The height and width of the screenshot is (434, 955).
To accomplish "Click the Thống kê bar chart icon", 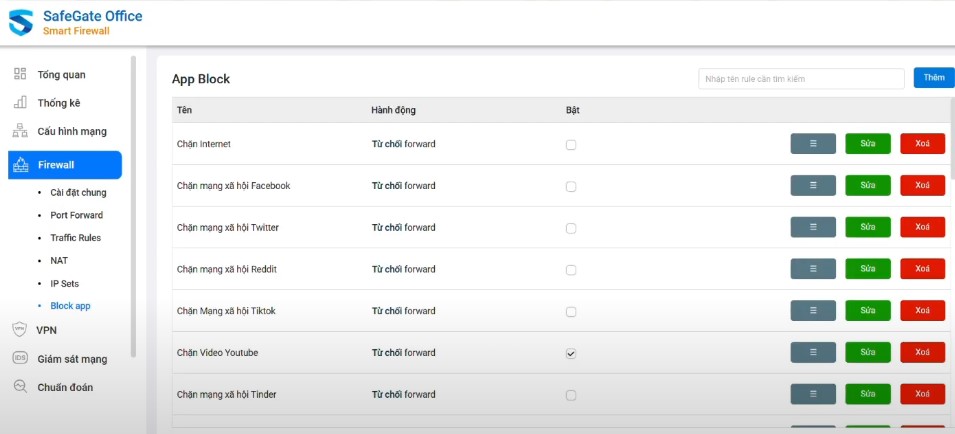I will click(20, 102).
